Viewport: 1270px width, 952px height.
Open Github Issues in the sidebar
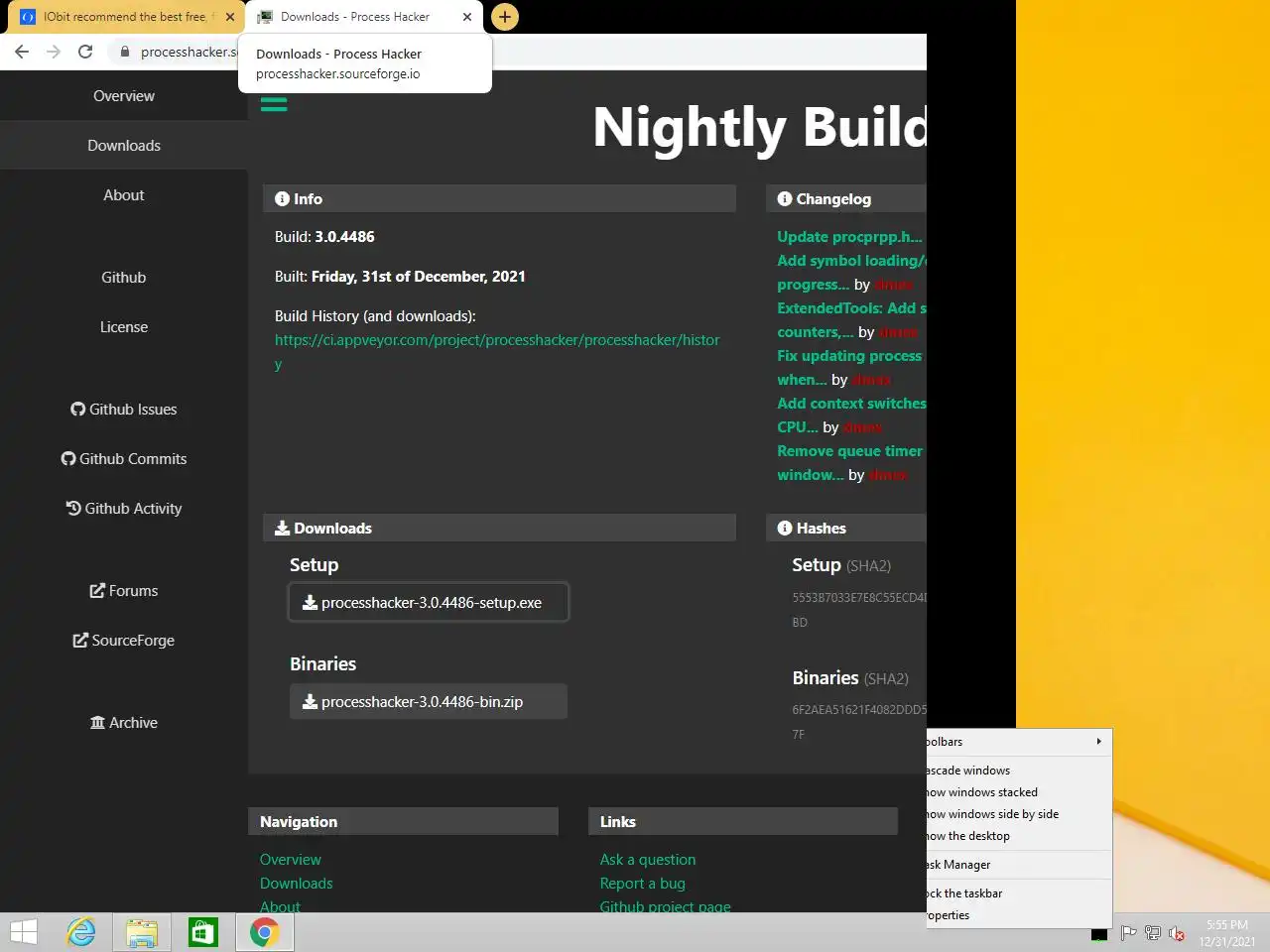[x=124, y=410]
